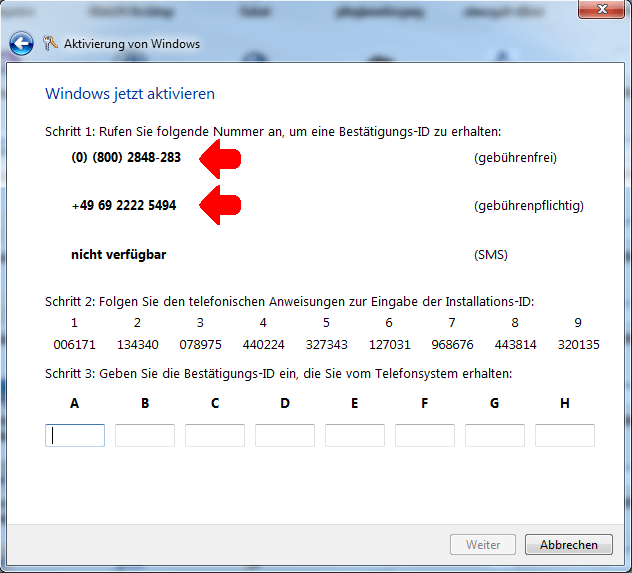632x573 pixels.
Task: Click the disabled Weiter button
Action: [x=483, y=545]
